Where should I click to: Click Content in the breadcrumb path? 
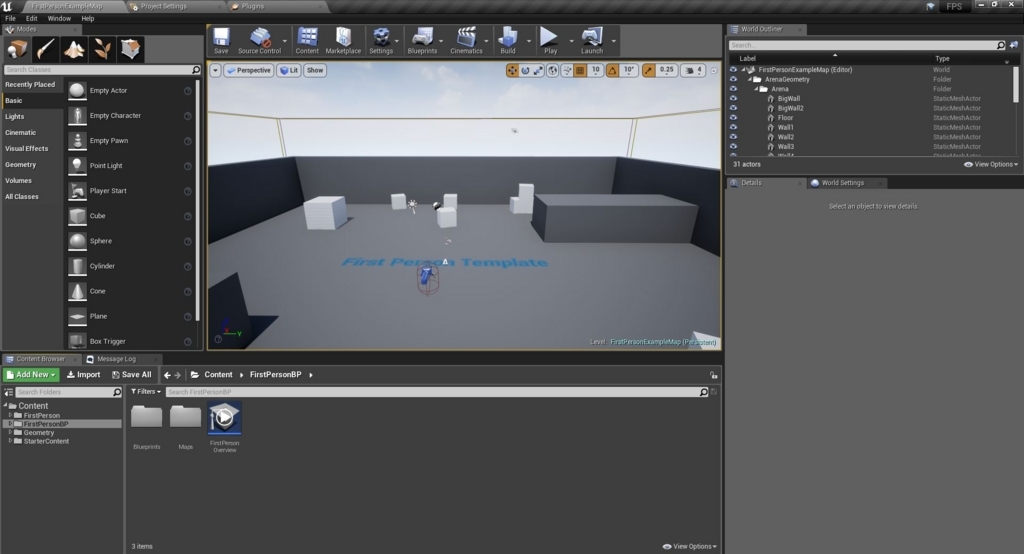click(x=218, y=374)
